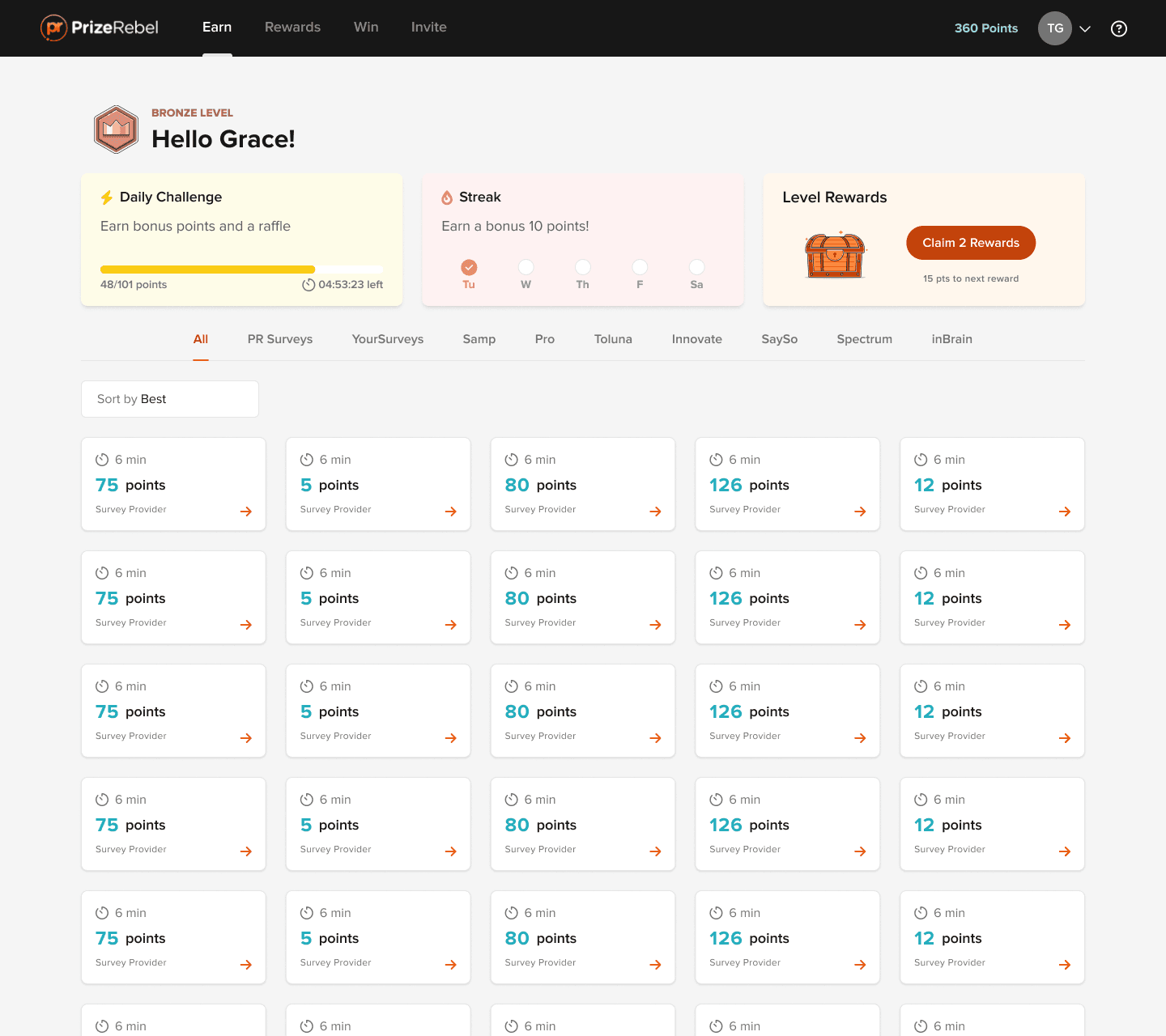Switch to the Toluna tab
Image resolution: width=1166 pixels, height=1036 pixels.
[613, 339]
